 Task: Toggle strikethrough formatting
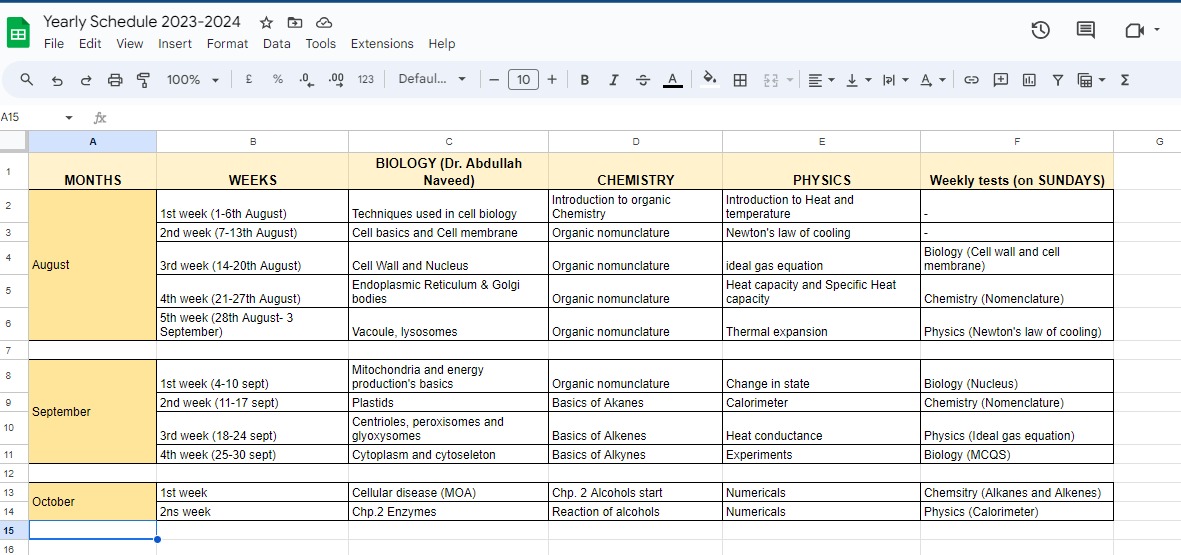[x=642, y=80]
